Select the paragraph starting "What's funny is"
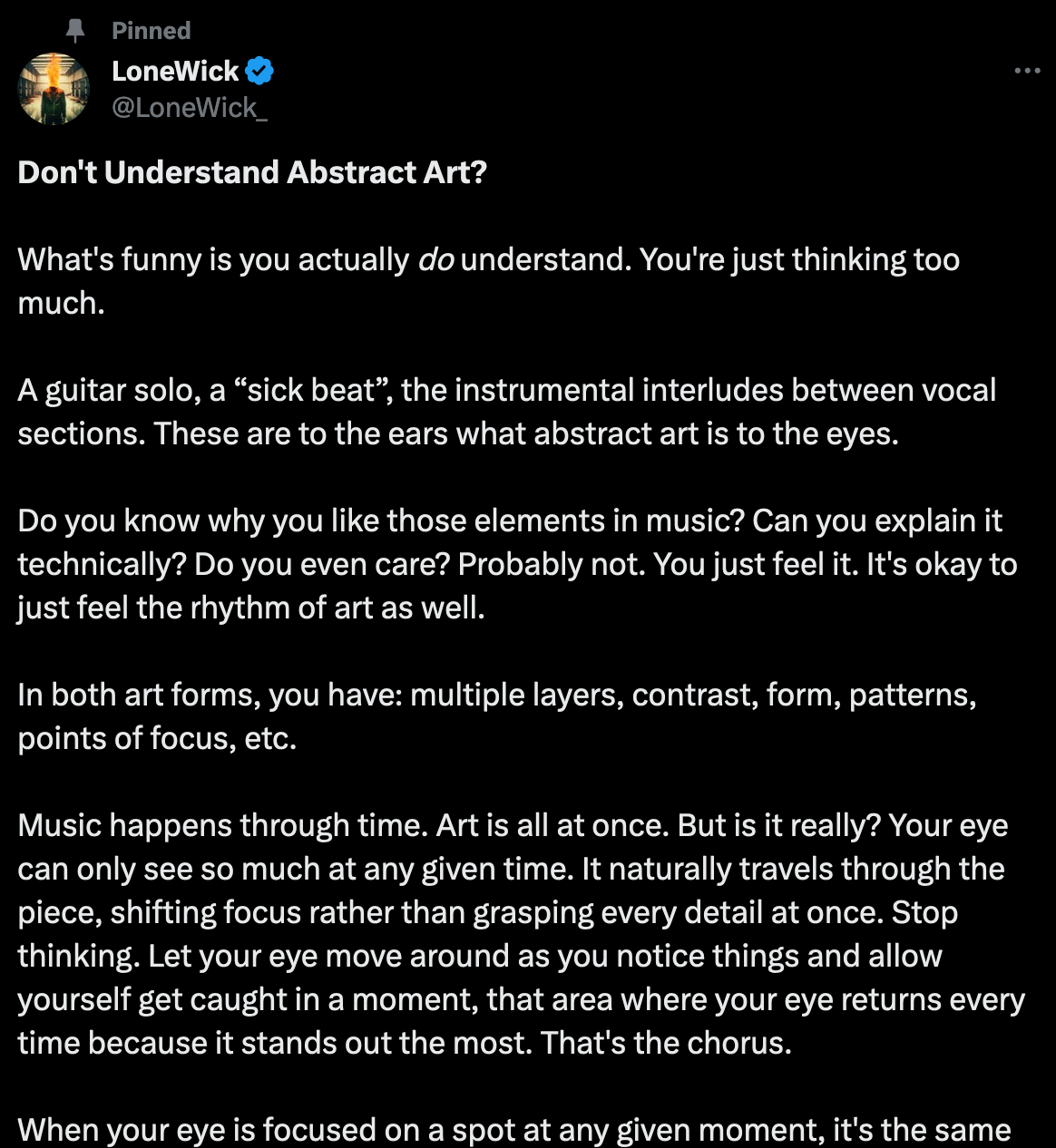The width and height of the screenshot is (1056, 1148). 489,281
